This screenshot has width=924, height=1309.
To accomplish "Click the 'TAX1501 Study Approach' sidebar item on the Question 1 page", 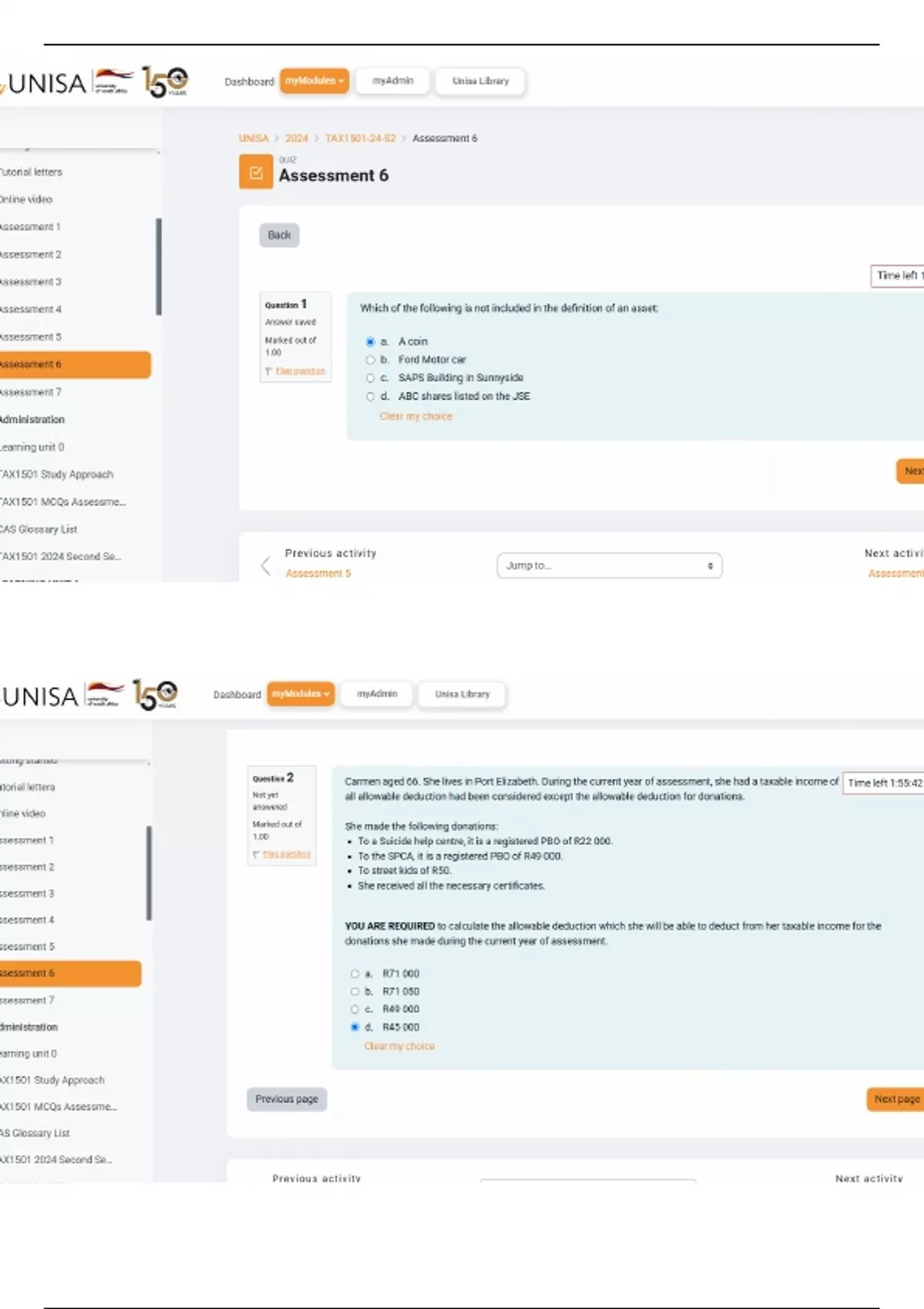I will coord(57,474).
